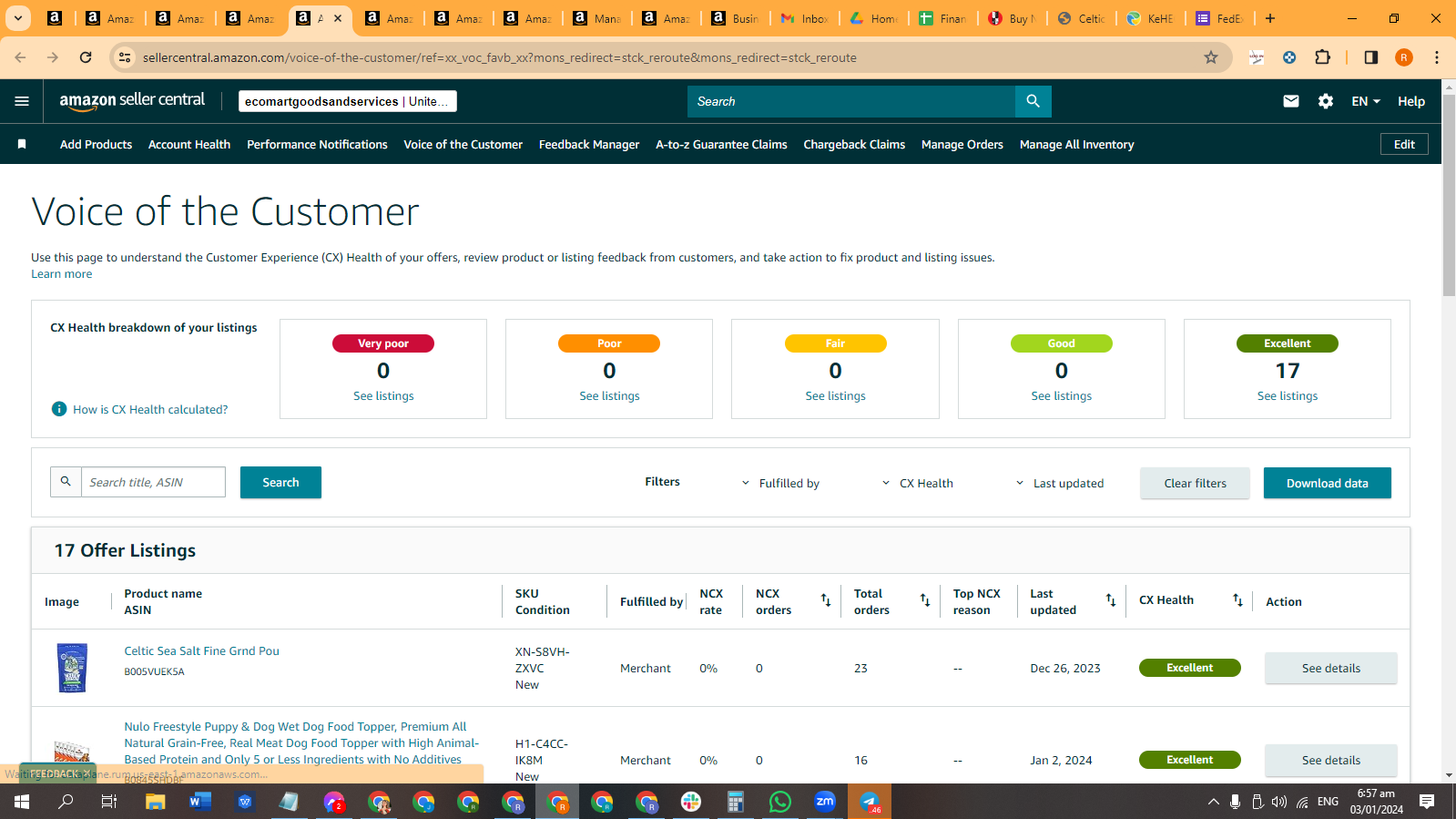Click the Edit favorites bar button

(1404, 144)
